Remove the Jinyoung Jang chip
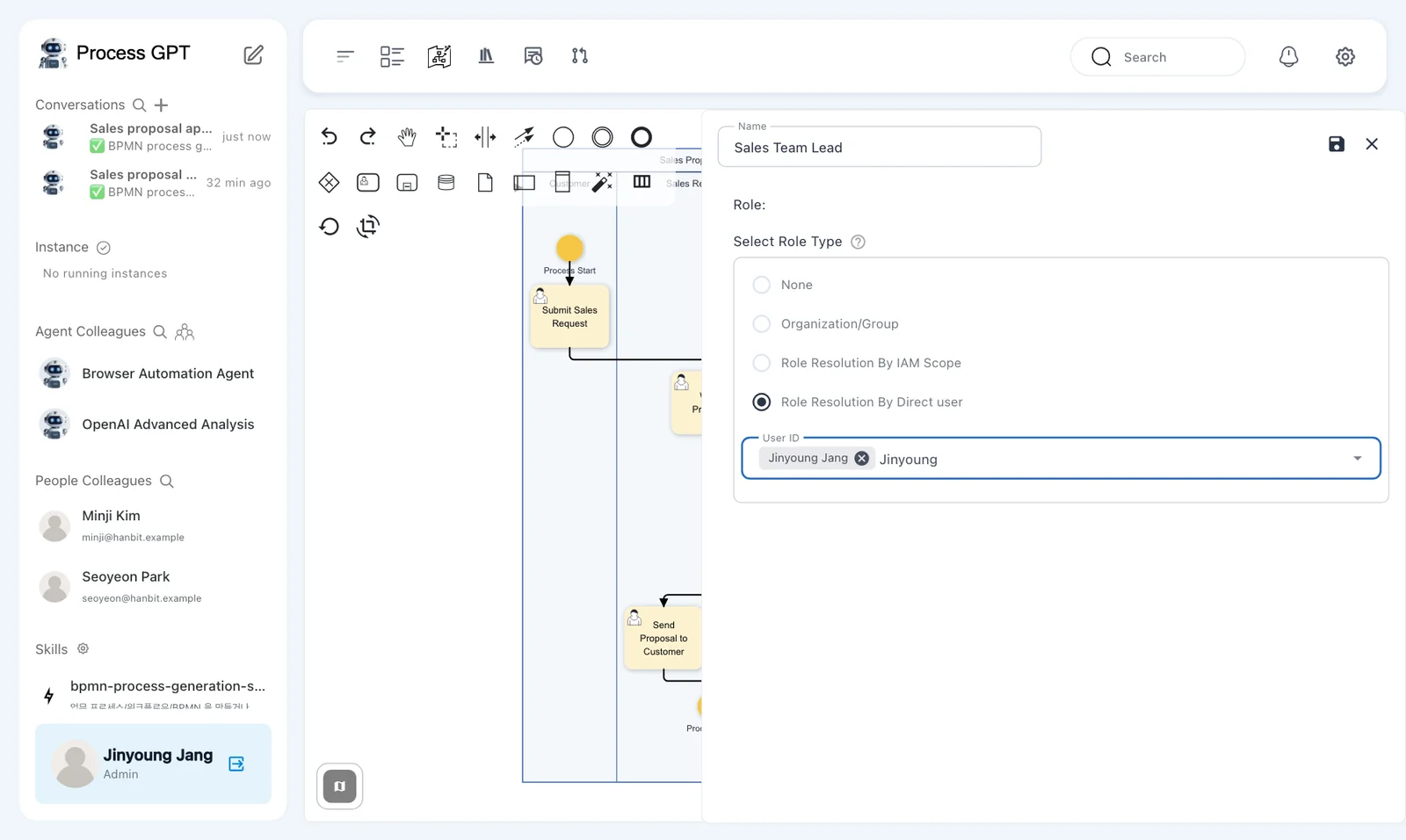The width and height of the screenshot is (1406, 840). pyautogui.click(x=862, y=458)
